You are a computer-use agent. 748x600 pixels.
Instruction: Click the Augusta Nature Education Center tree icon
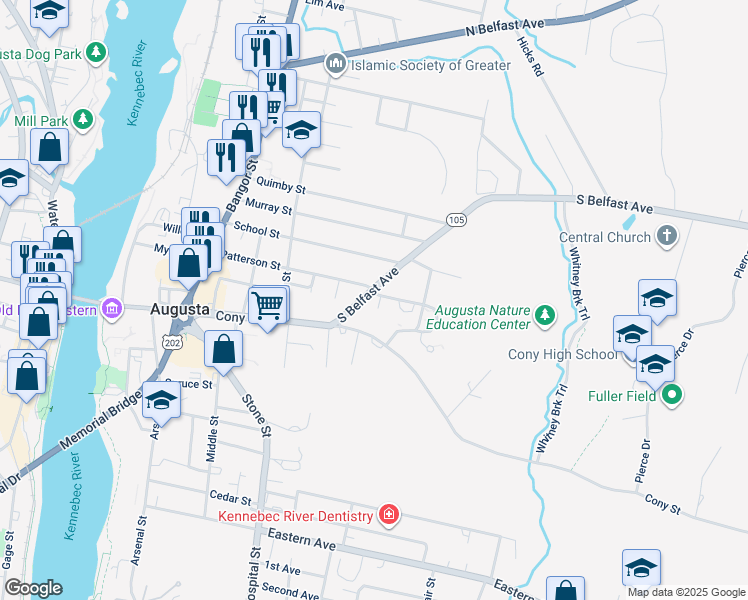click(x=545, y=315)
